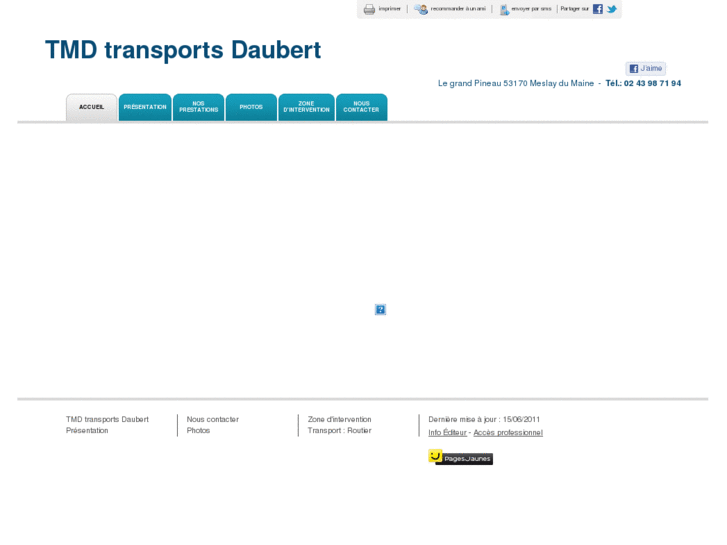Open the Accès professionnel link
The image size is (727, 545).
(508, 432)
